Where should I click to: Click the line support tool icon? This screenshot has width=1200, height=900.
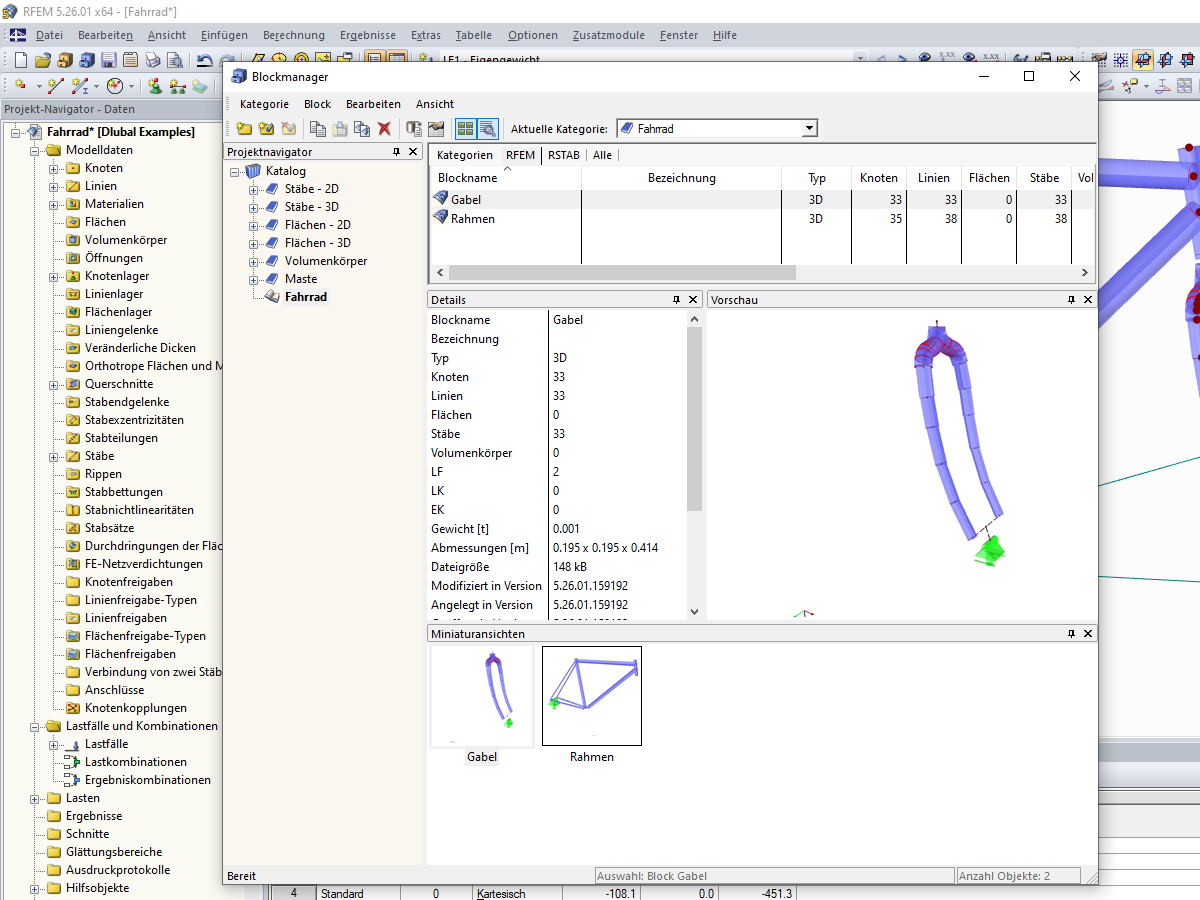click(x=177, y=86)
